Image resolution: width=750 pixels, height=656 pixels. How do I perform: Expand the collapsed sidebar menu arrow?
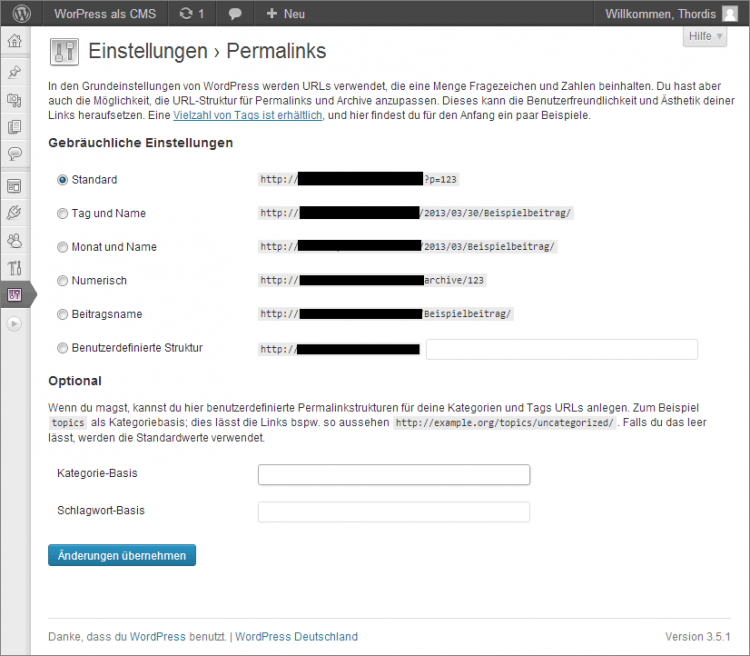pyautogui.click(x=14, y=323)
